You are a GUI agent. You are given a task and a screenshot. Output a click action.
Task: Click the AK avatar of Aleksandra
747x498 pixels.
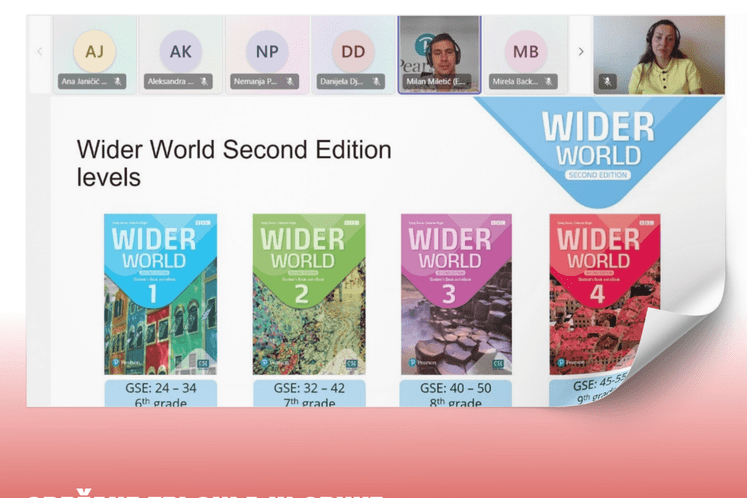pyautogui.click(x=180, y=50)
